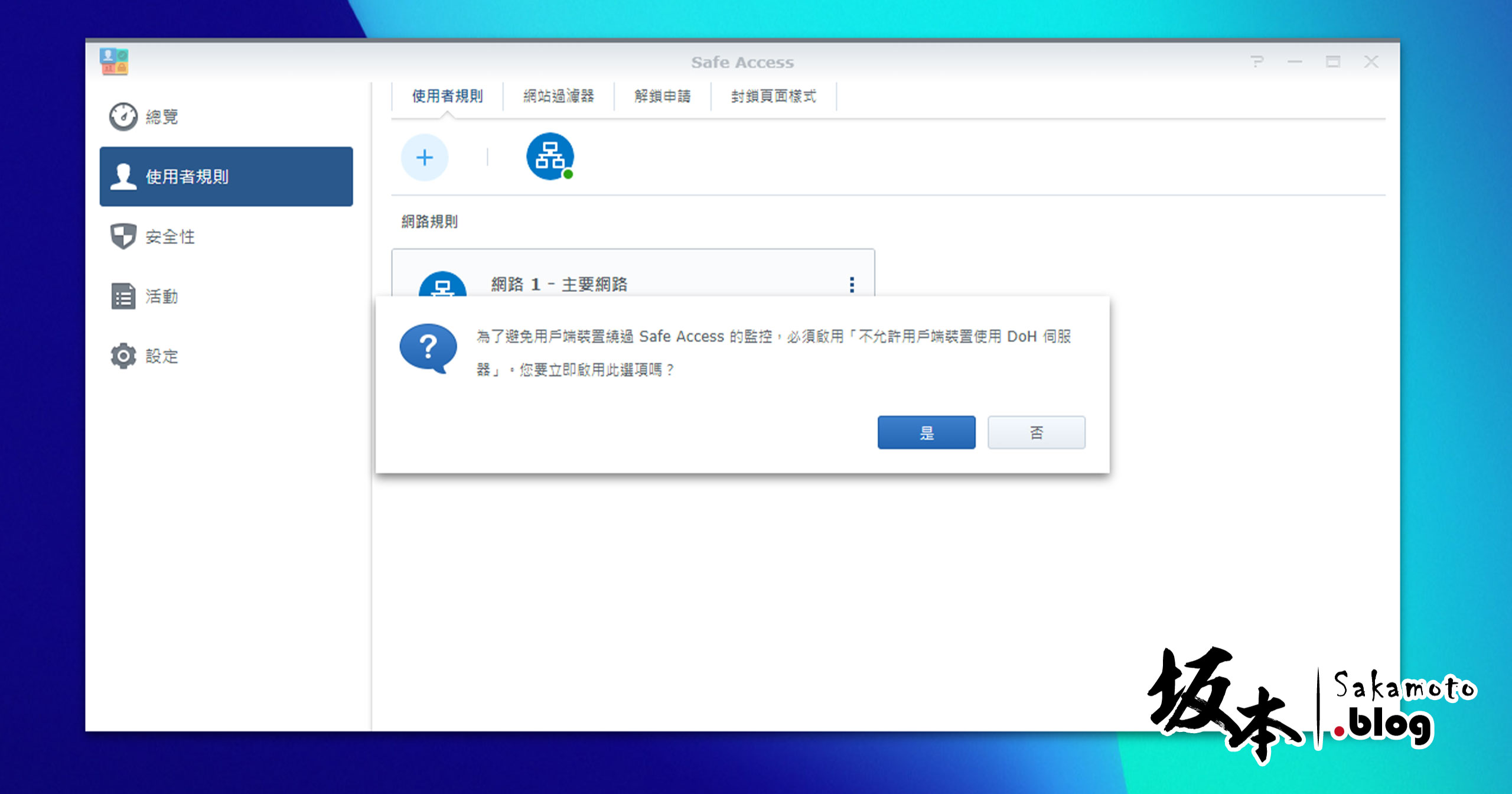
Task: Open the 總覽 overview section
Action: tap(226, 116)
